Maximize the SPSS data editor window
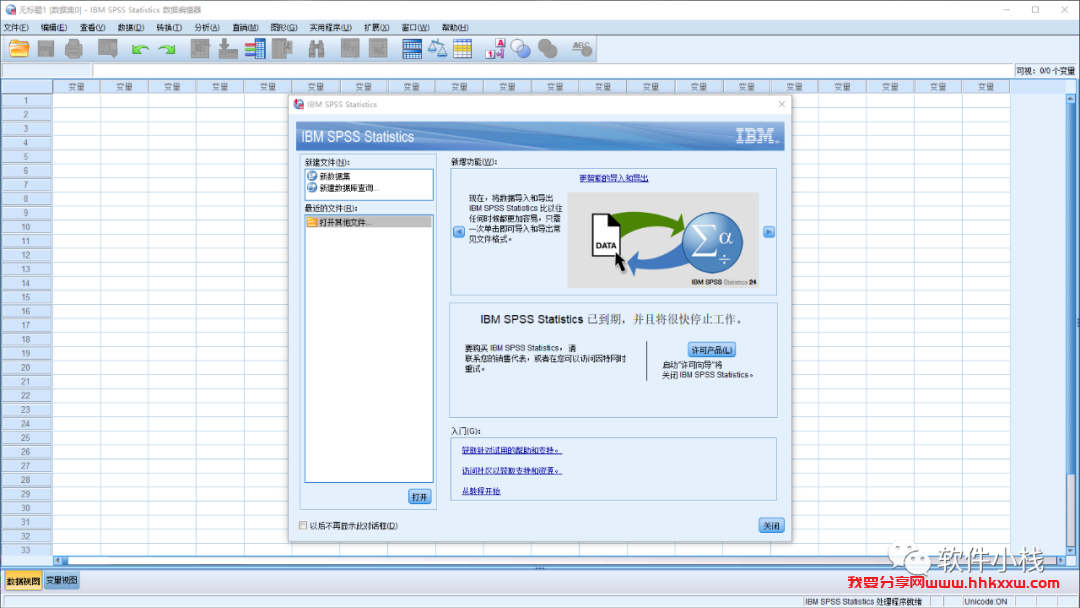1080x608 pixels. [x=1035, y=10]
